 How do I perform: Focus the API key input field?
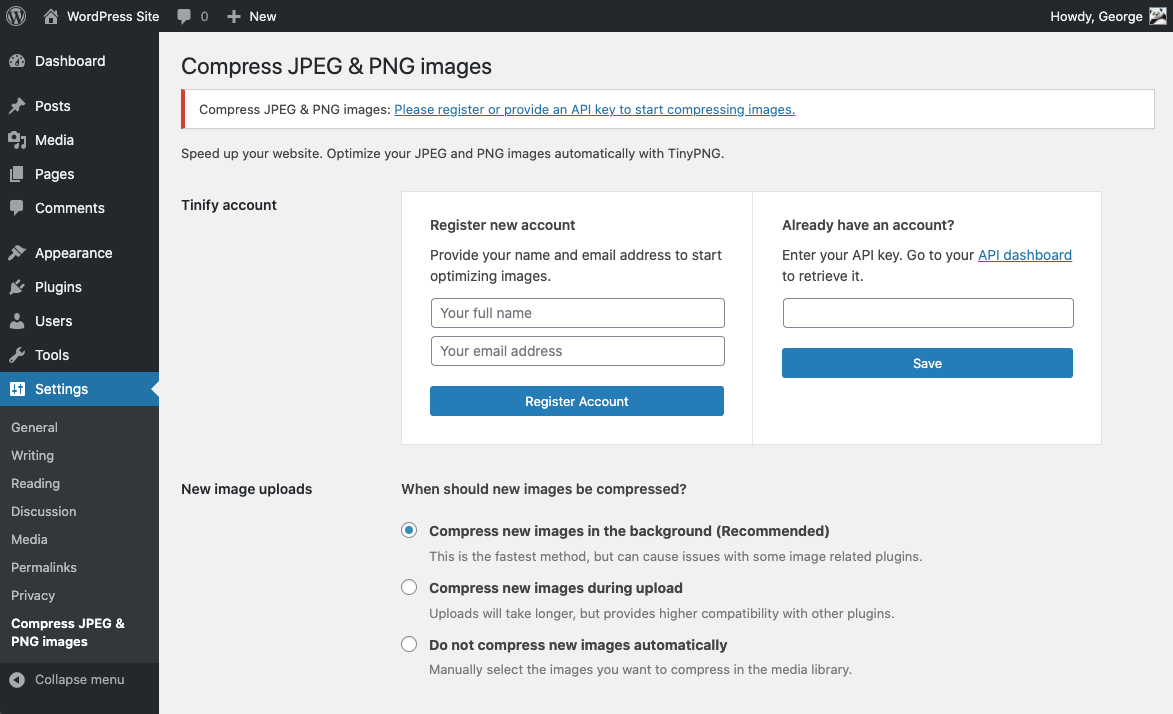[x=928, y=313]
